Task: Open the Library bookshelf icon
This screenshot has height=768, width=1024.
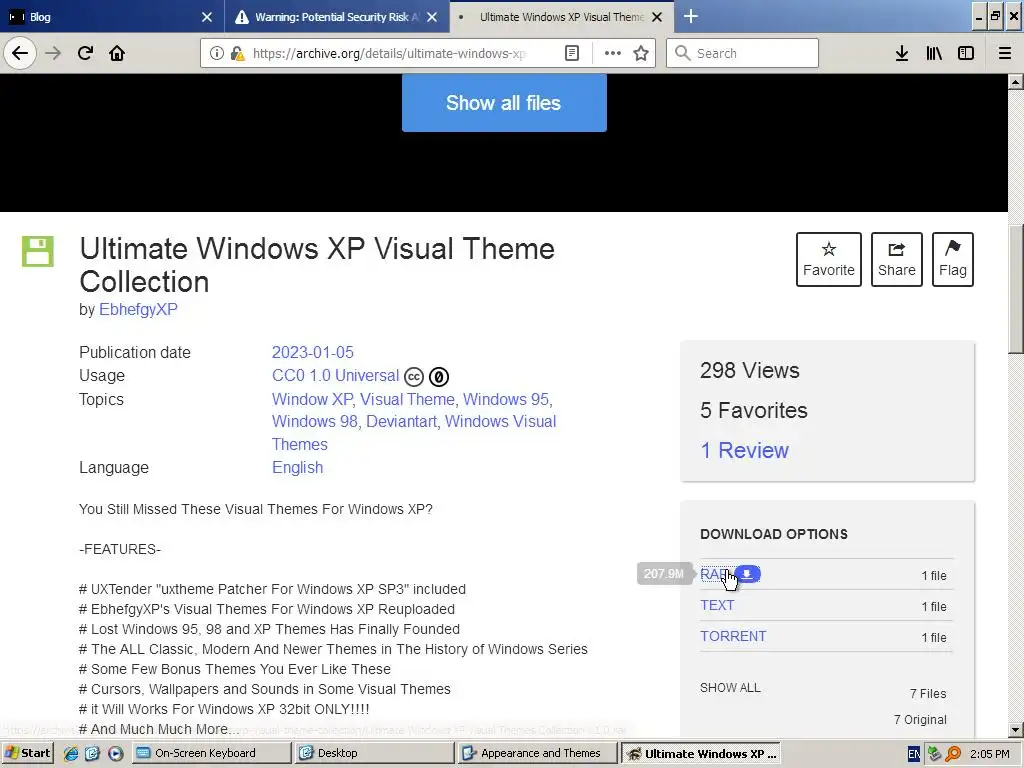Action: (x=934, y=53)
